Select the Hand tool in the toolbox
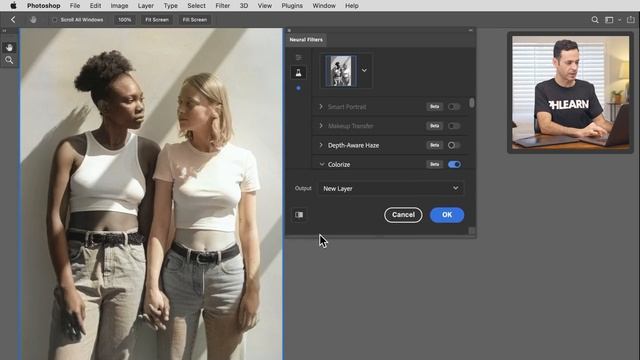The image size is (640, 360). [x=9, y=47]
